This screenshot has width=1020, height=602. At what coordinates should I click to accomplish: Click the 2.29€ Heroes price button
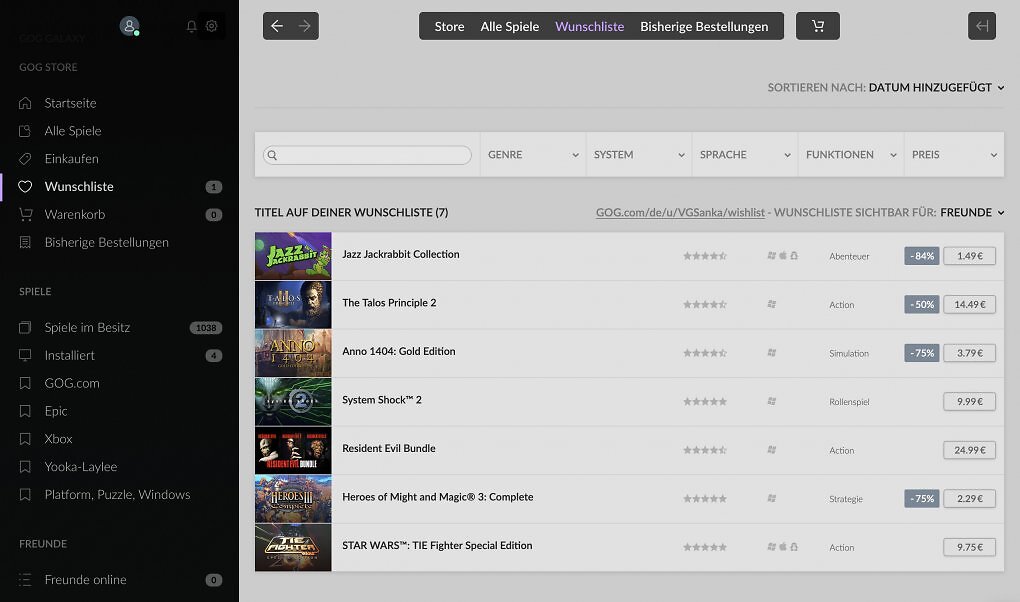(x=969, y=499)
